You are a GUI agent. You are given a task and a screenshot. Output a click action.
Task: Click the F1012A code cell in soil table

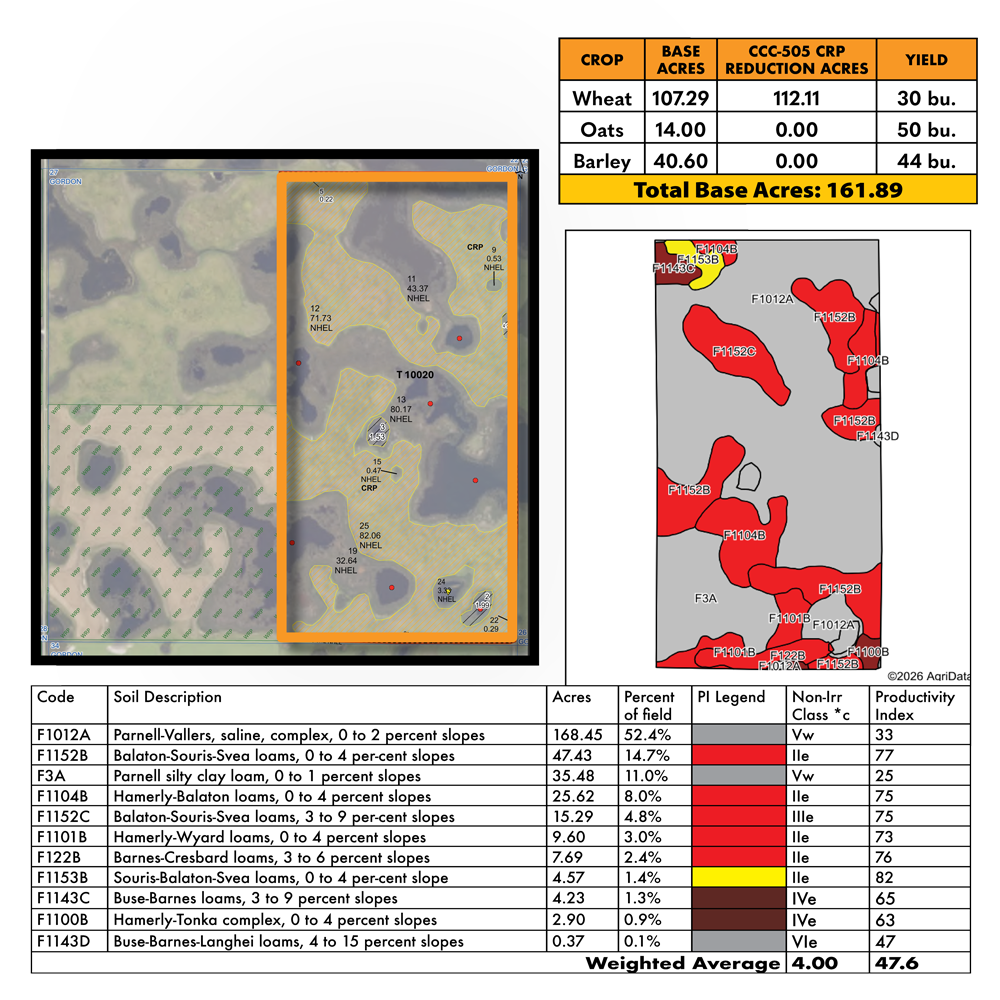click(x=69, y=735)
